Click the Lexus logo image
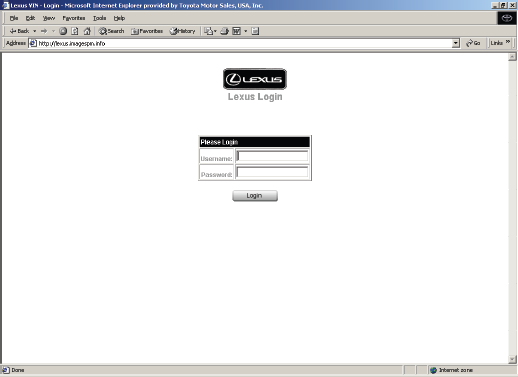 tap(255, 79)
